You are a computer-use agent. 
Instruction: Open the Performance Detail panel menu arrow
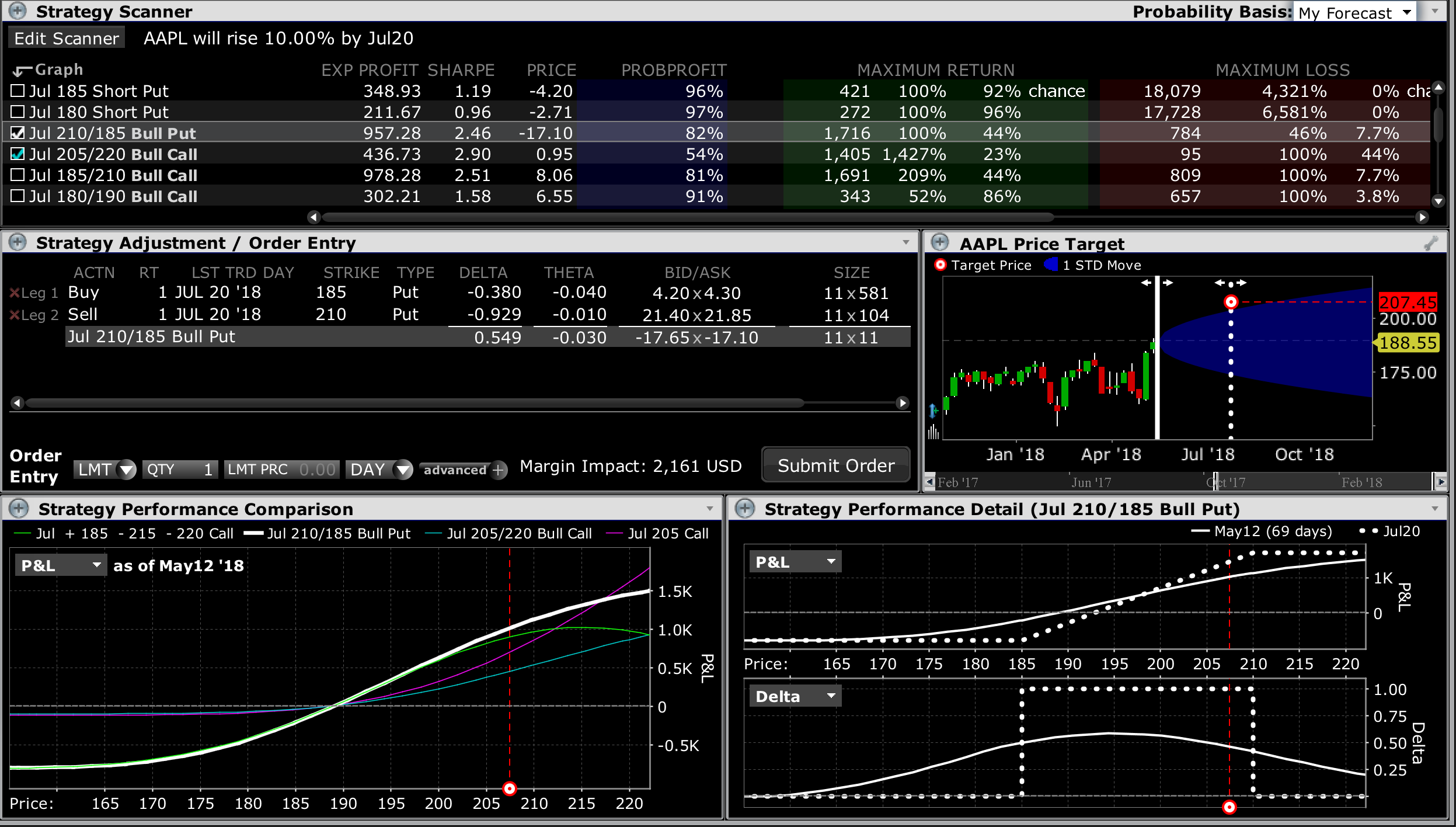click(1435, 509)
